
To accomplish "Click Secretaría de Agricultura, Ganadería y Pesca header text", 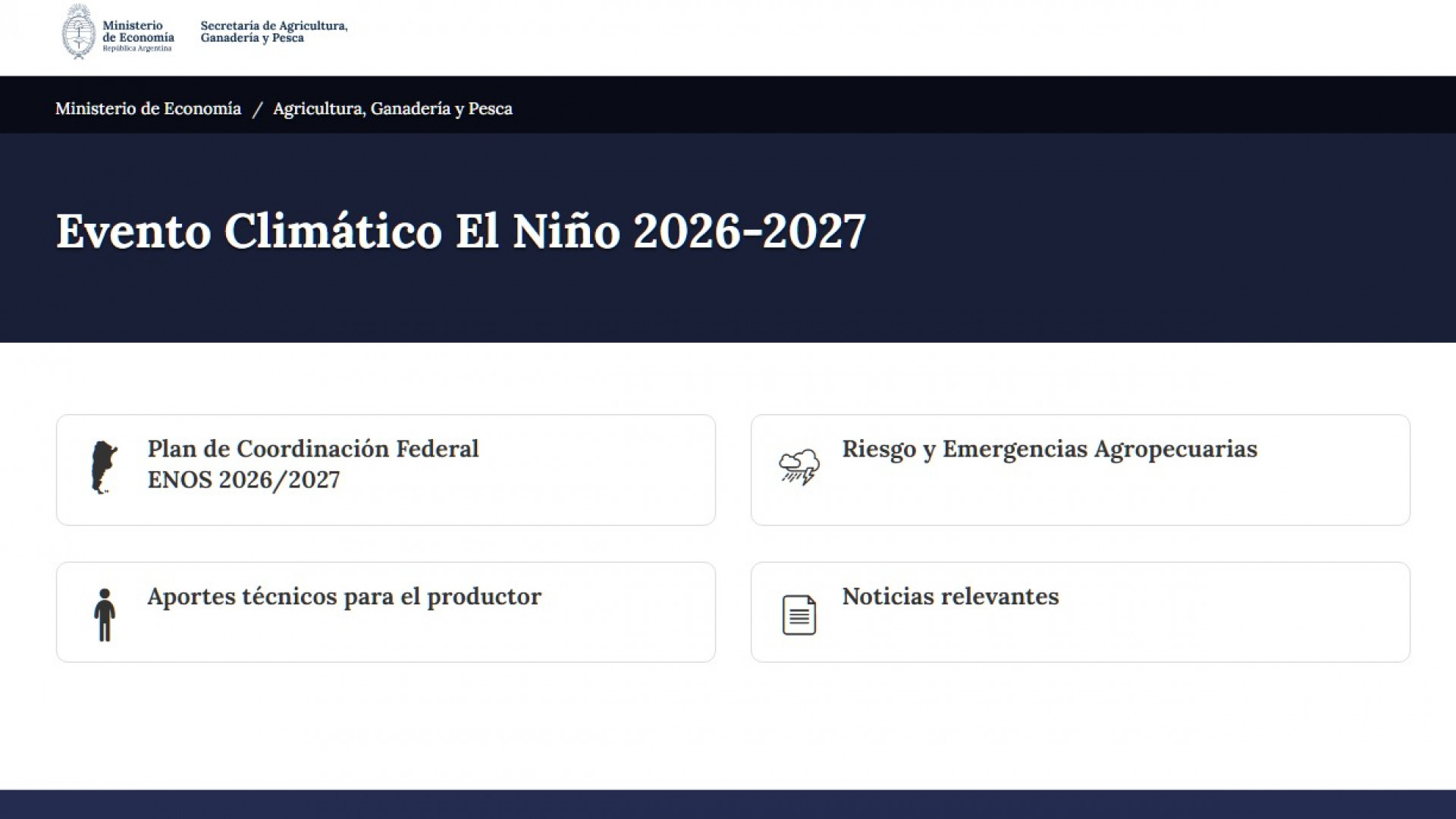I will [274, 32].
